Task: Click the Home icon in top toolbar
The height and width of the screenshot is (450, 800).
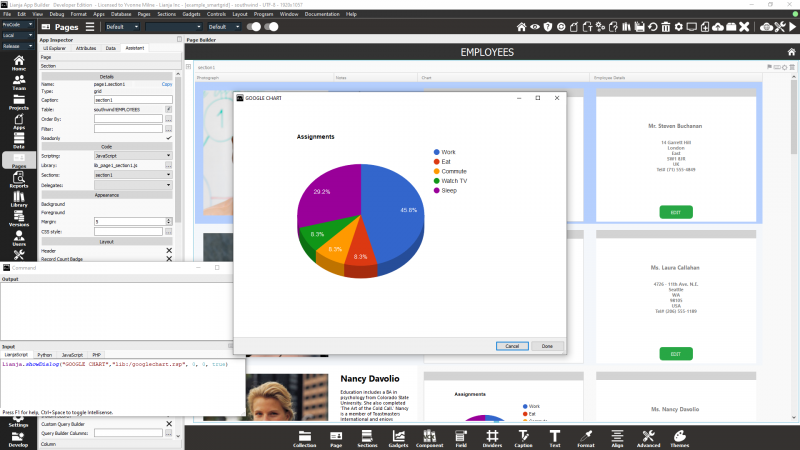Action: click(x=521, y=27)
